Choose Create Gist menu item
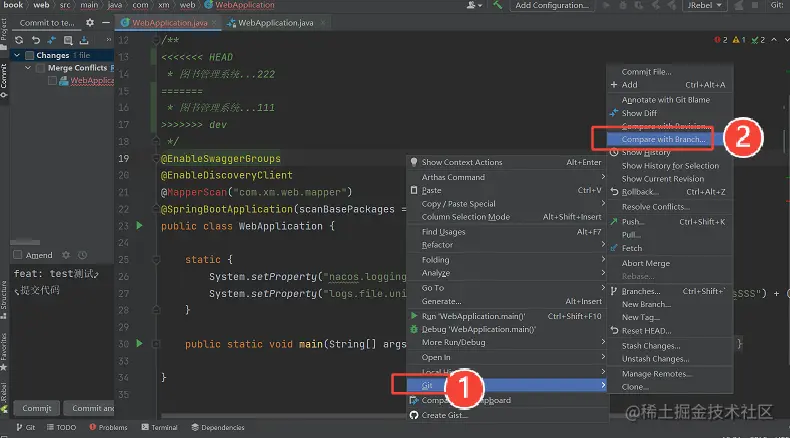Viewport: 790px width, 438px height. coord(507,415)
